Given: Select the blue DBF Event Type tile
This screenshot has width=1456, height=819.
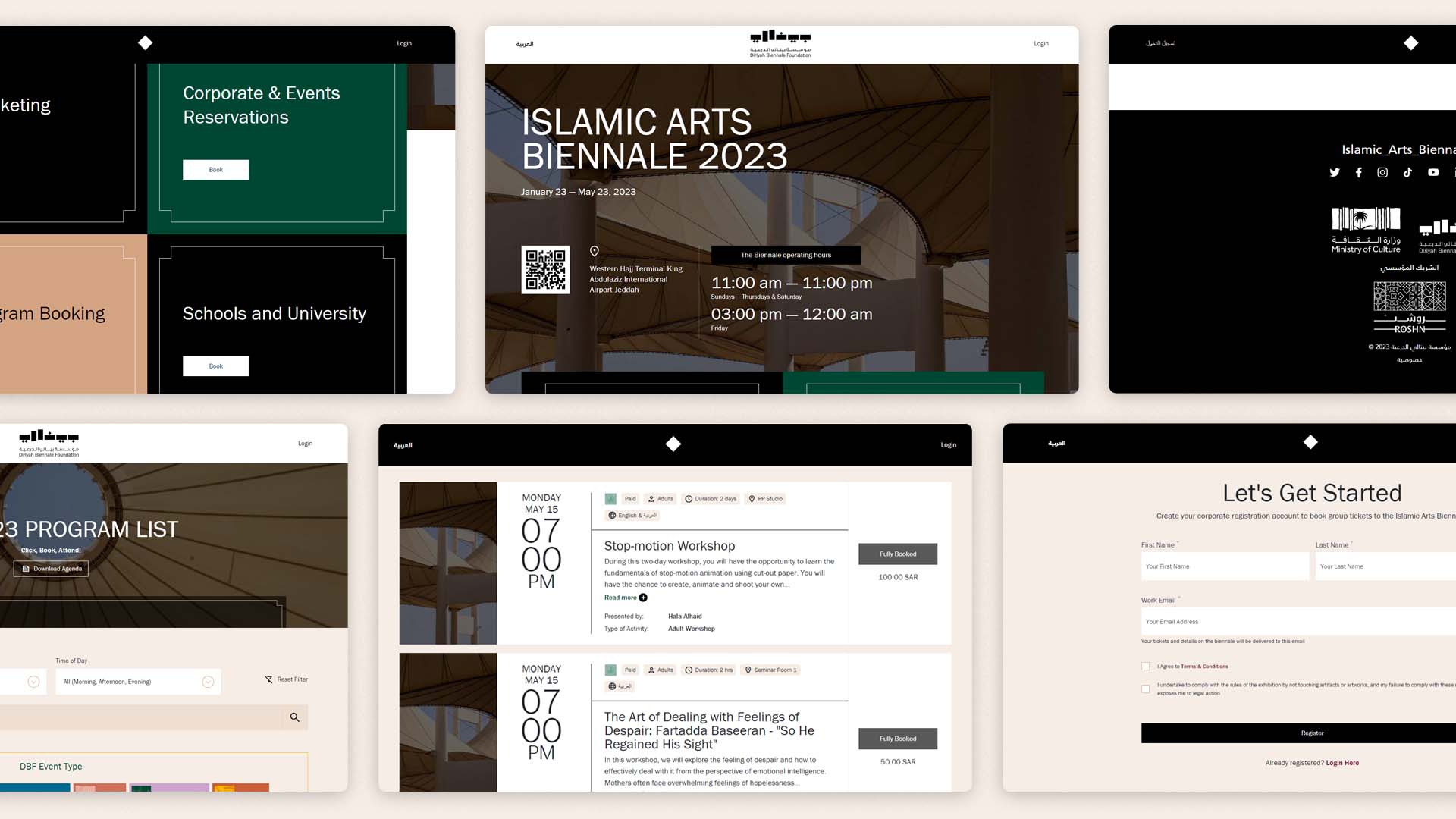Looking at the screenshot, I should [35, 788].
